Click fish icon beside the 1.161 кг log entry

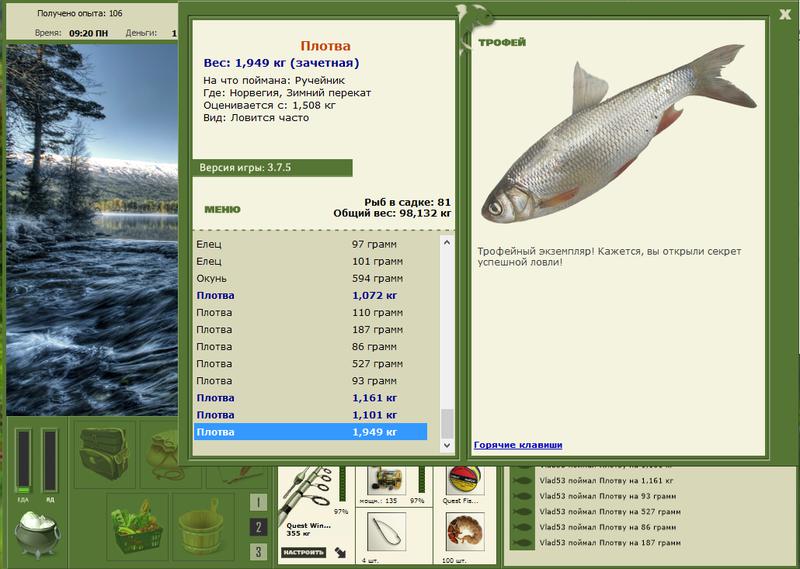click(521, 481)
